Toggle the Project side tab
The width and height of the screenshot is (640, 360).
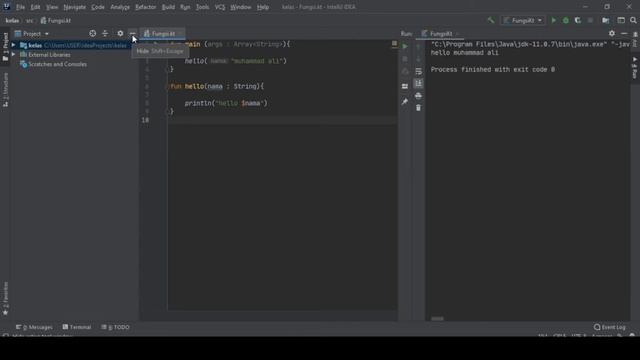(5, 47)
